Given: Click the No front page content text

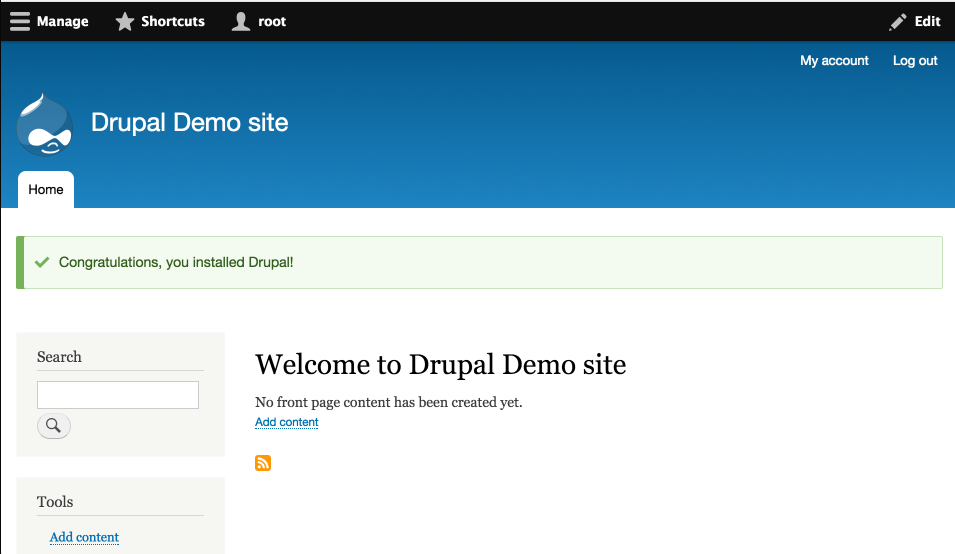Looking at the screenshot, I should pos(389,402).
